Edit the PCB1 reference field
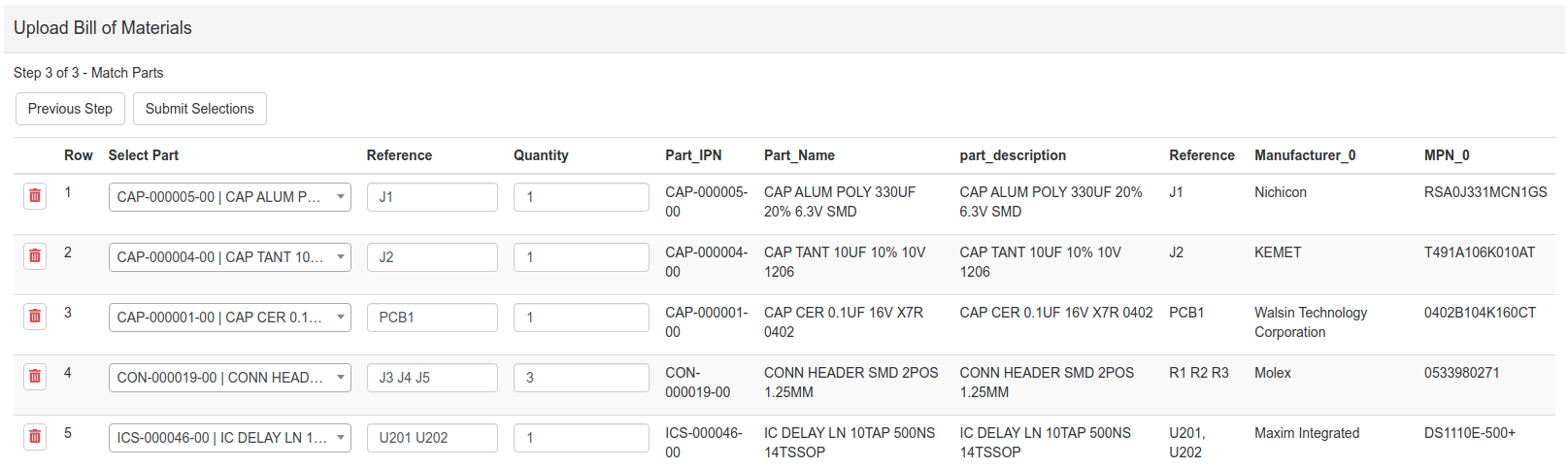The image size is (1568, 469). pyautogui.click(x=432, y=318)
